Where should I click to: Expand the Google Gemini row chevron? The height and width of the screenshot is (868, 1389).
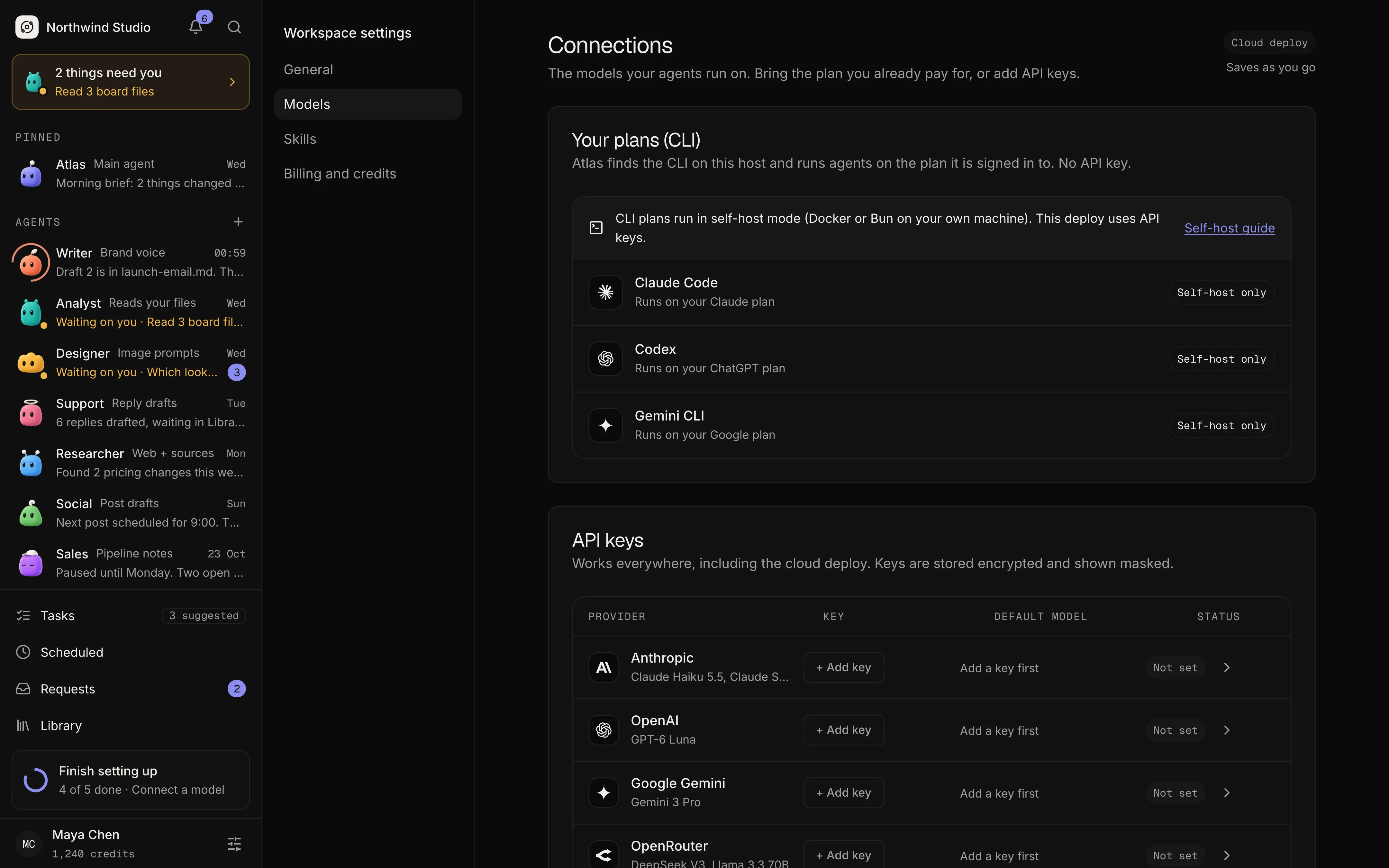pyautogui.click(x=1227, y=793)
